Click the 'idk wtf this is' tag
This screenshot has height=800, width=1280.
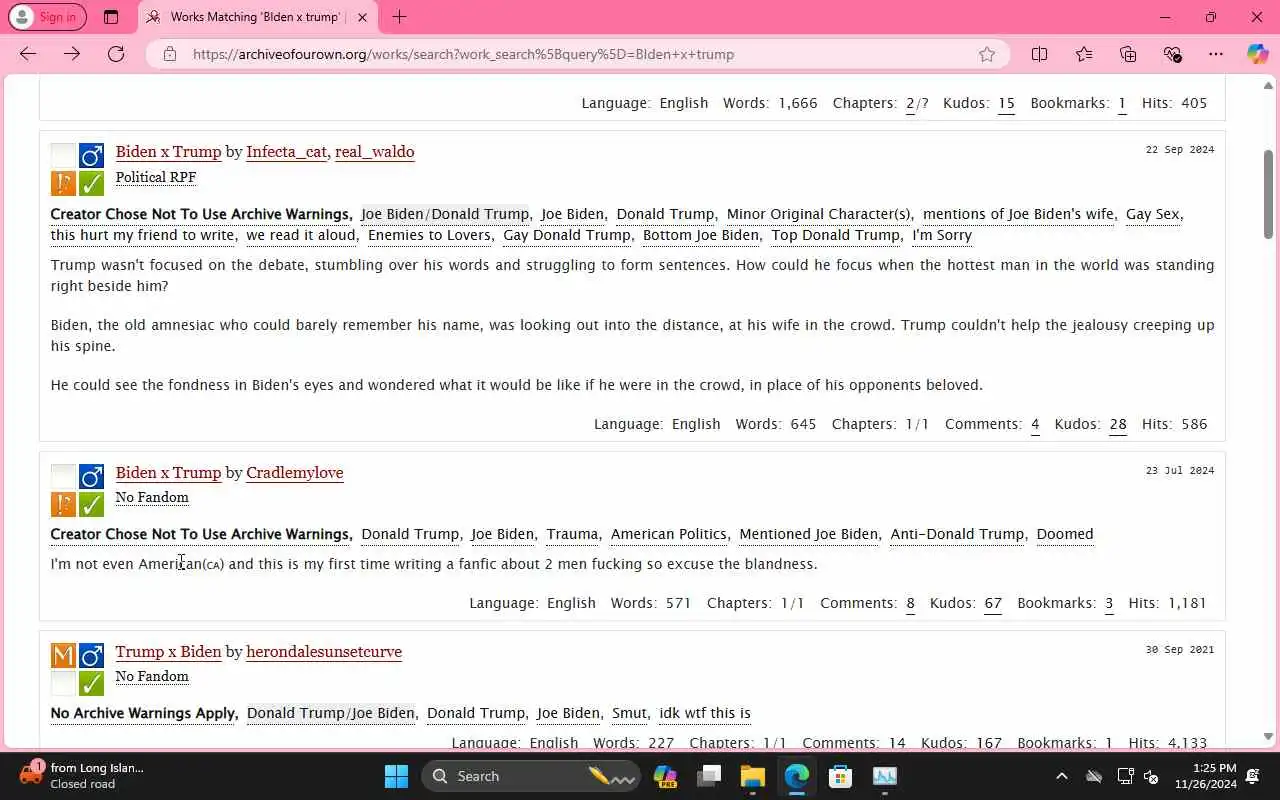[705, 713]
